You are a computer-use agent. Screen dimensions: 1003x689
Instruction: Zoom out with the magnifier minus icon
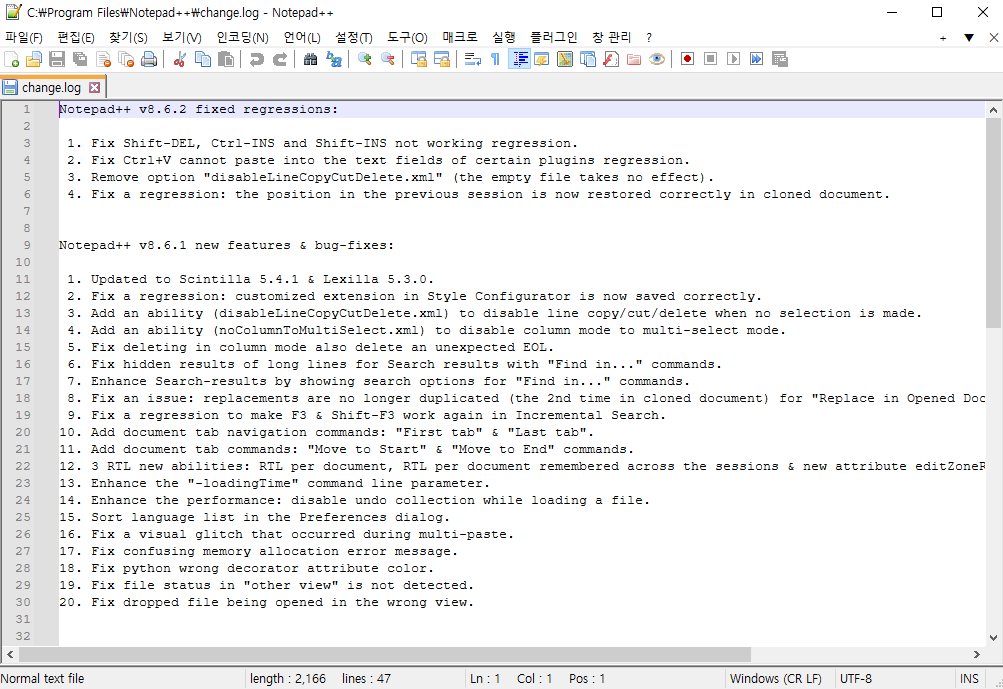click(388, 59)
